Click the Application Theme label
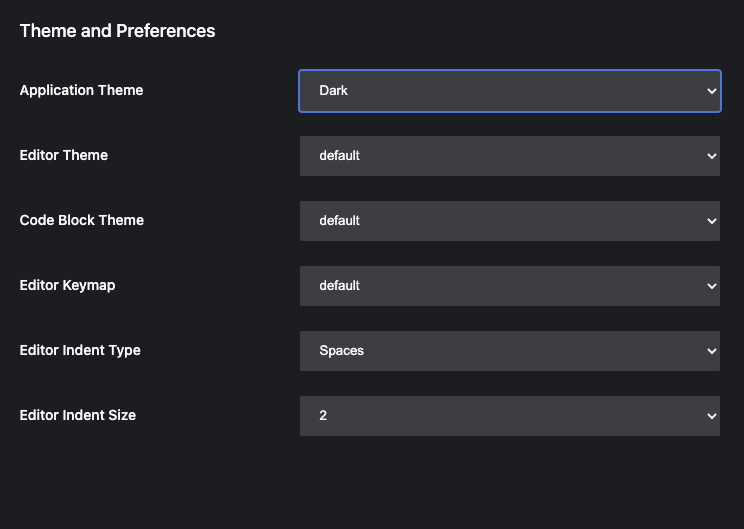The width and height of the screenshot is (744, 529). click(81, 90)
